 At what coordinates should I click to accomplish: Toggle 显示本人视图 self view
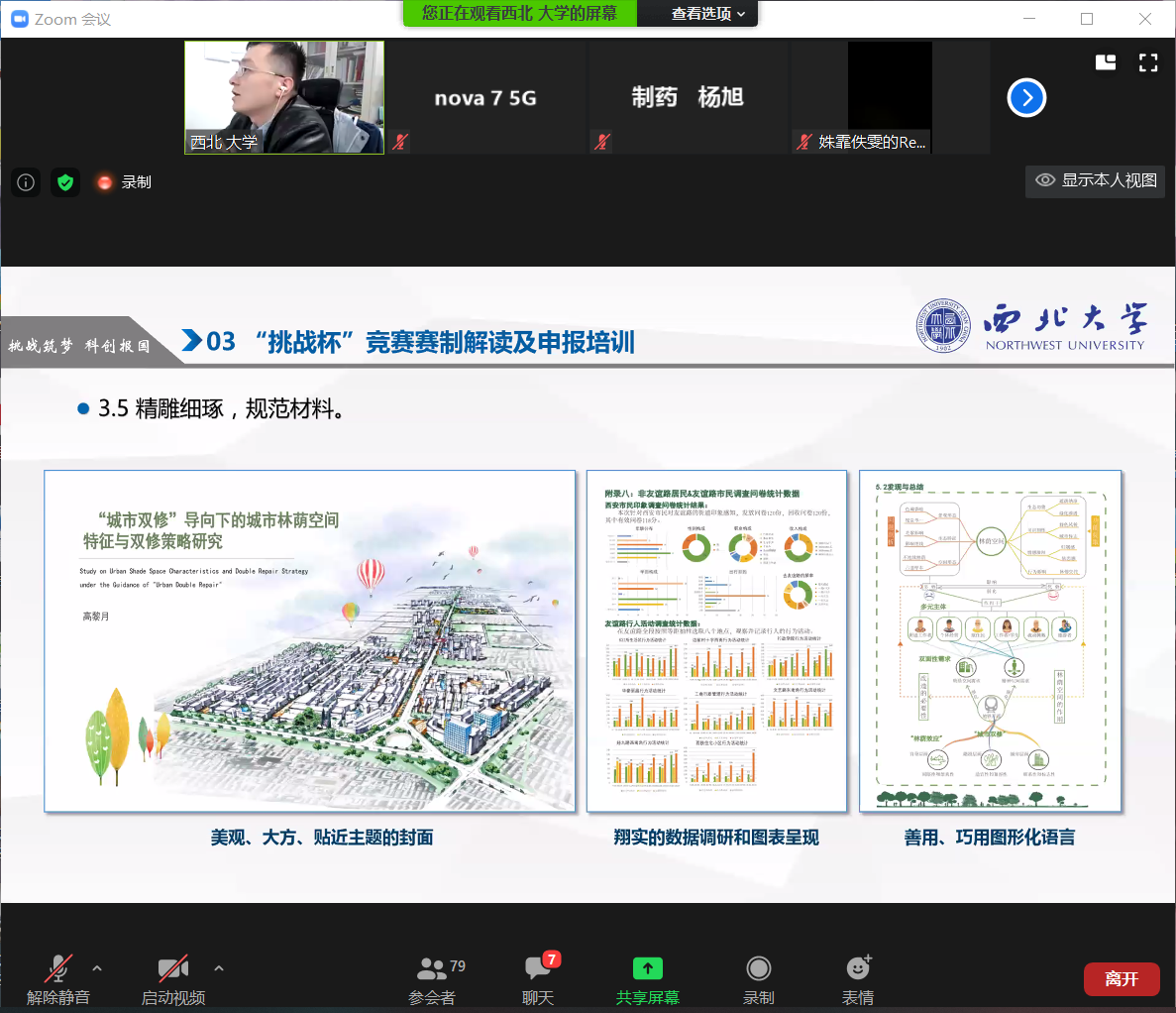click(x=1096, y=180)
